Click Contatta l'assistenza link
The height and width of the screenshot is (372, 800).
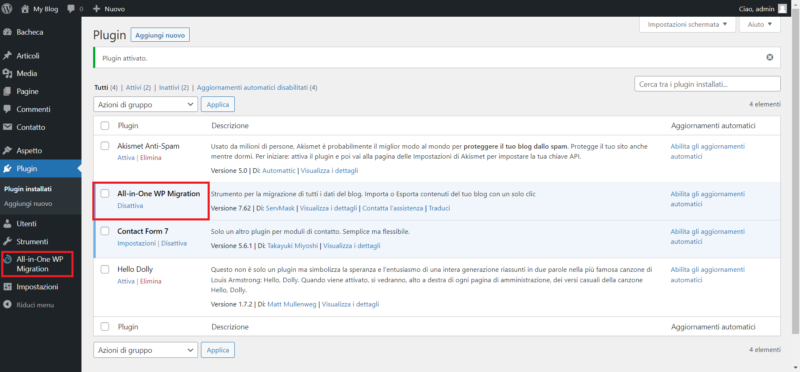point(392,208)
